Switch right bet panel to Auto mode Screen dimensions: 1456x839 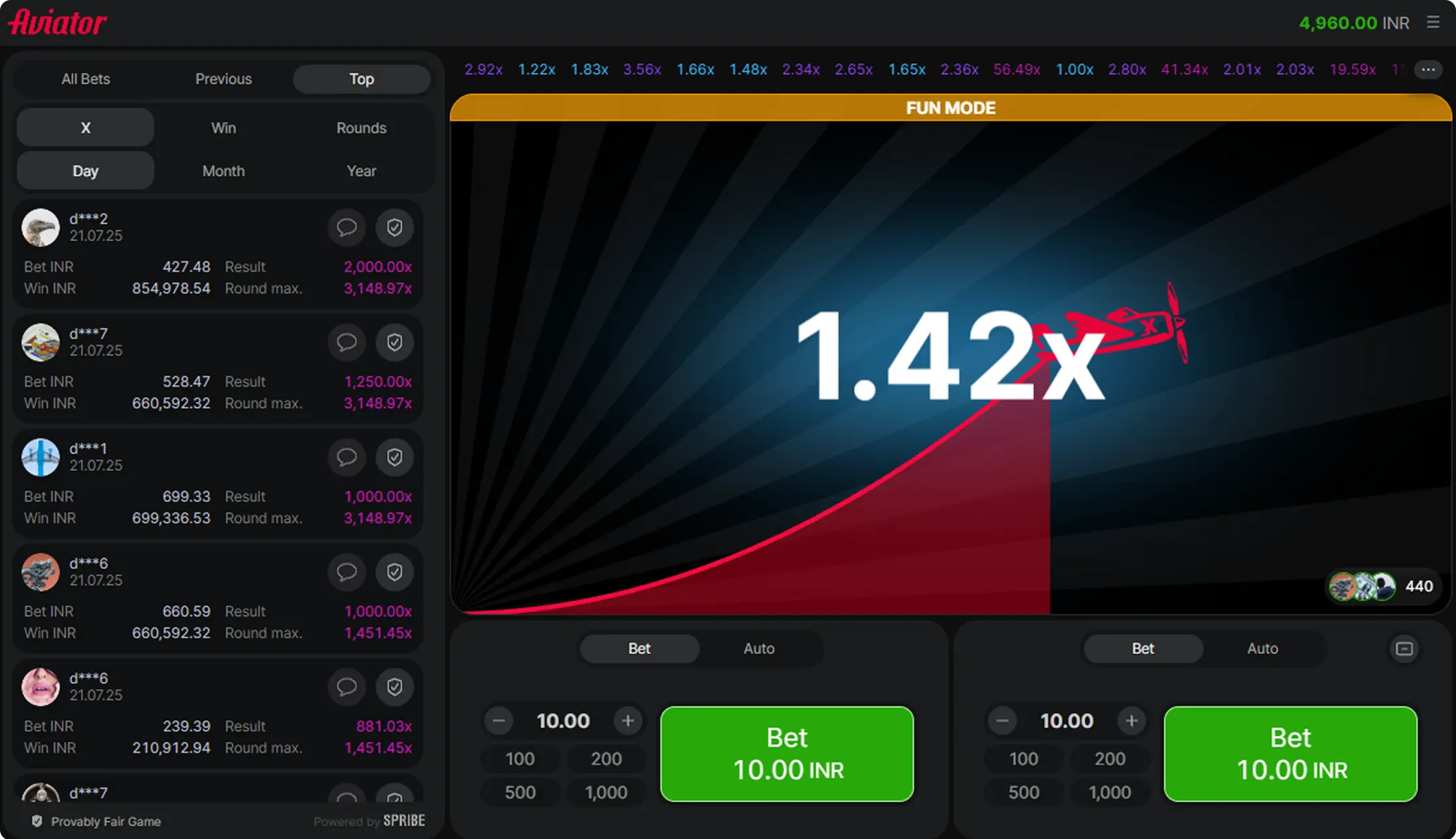click(1262, 649)
